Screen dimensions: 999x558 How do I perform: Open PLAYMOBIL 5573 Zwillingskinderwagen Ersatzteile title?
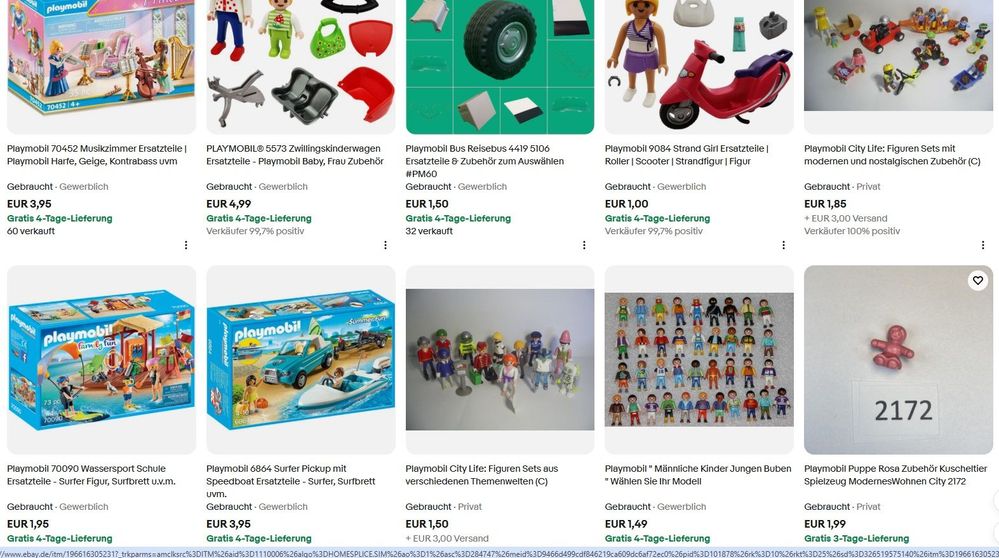pos(295,155)
